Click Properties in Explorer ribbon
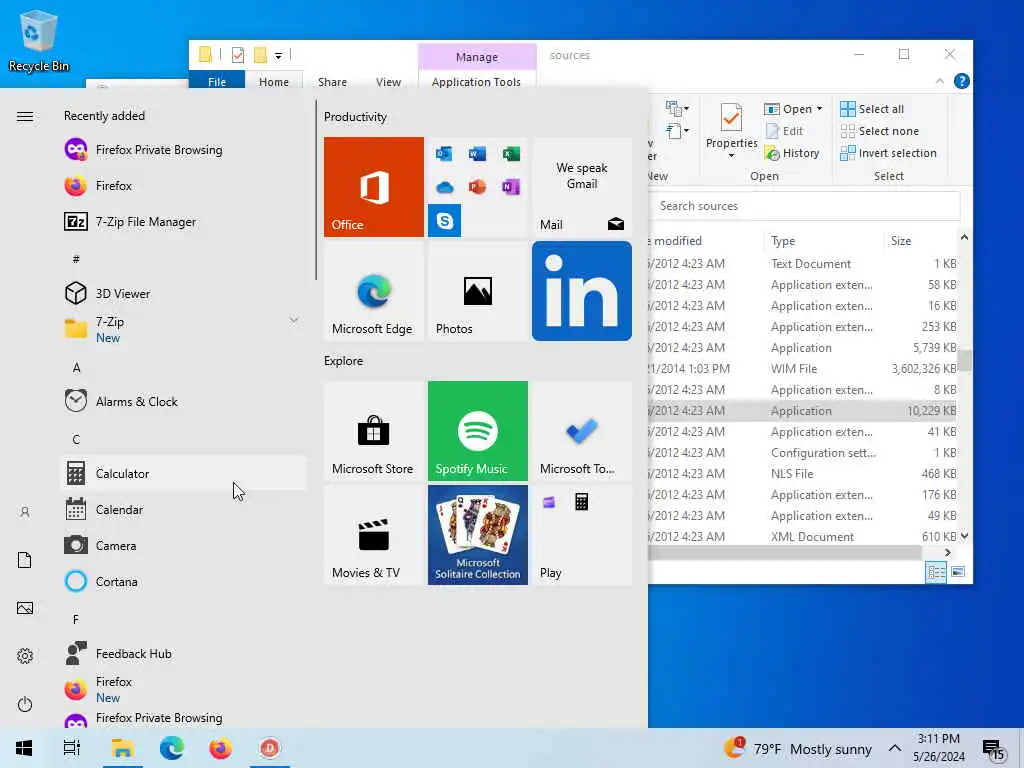 (731, 131)
